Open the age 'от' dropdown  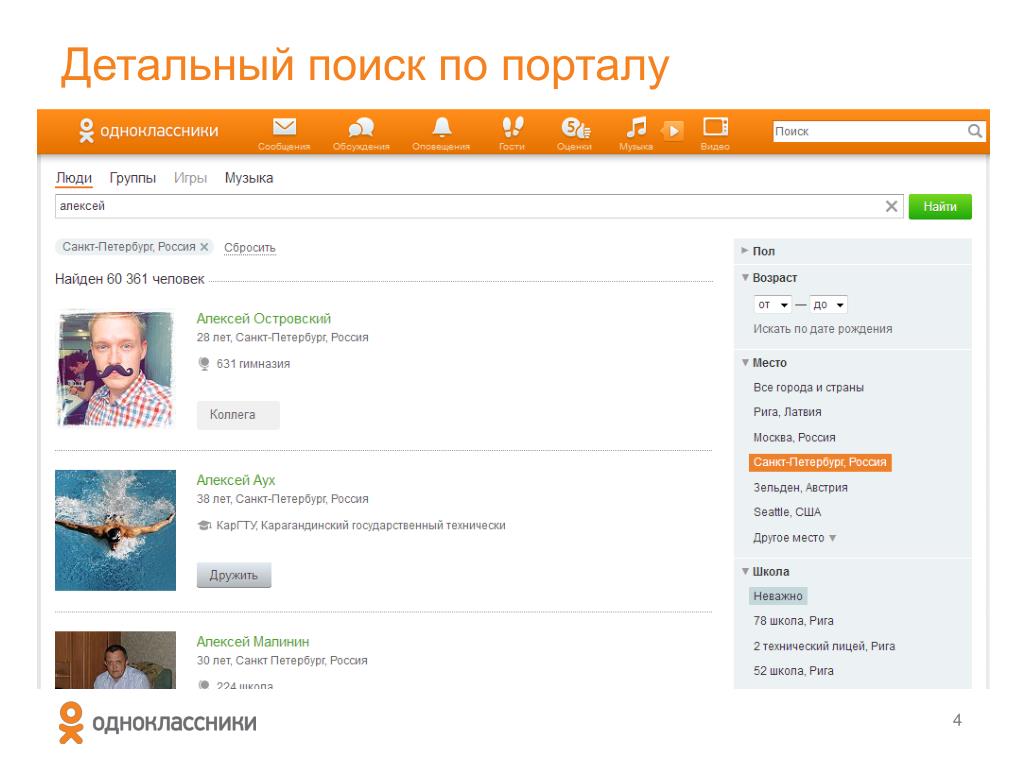pos(773,304)
